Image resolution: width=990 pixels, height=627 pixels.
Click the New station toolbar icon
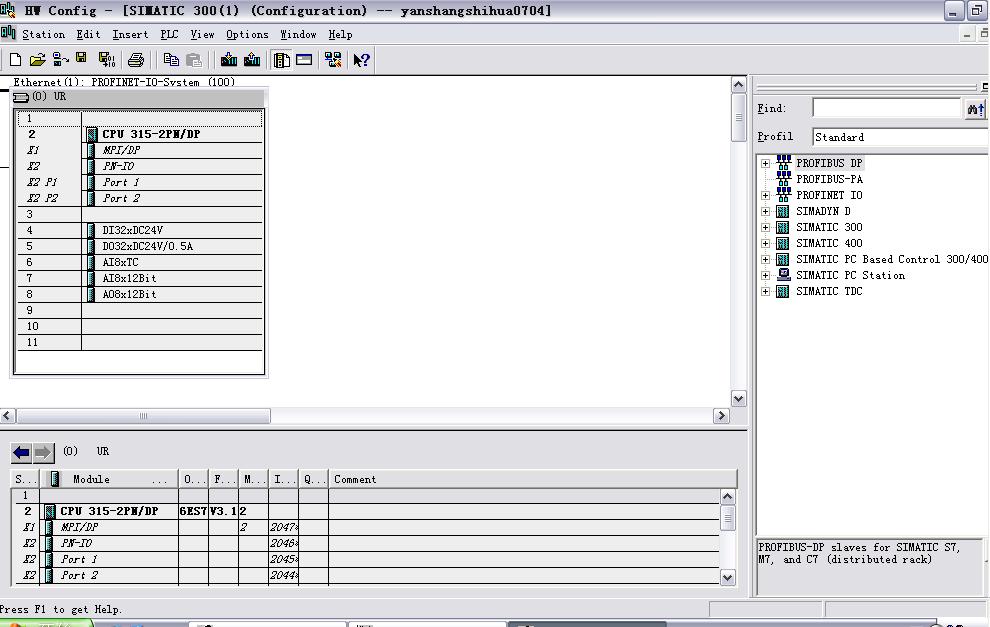15,60
